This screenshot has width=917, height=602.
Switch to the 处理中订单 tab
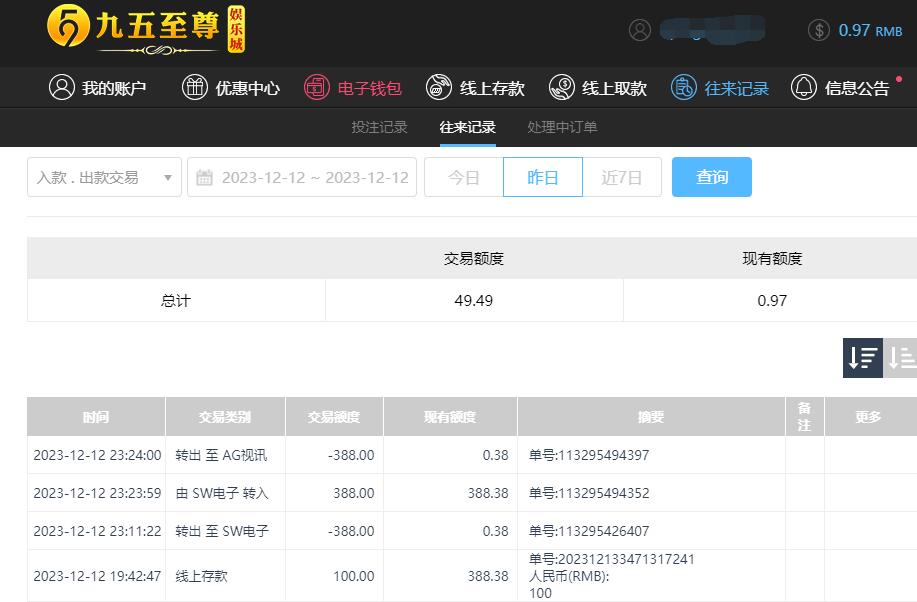(x=562, y=127)
